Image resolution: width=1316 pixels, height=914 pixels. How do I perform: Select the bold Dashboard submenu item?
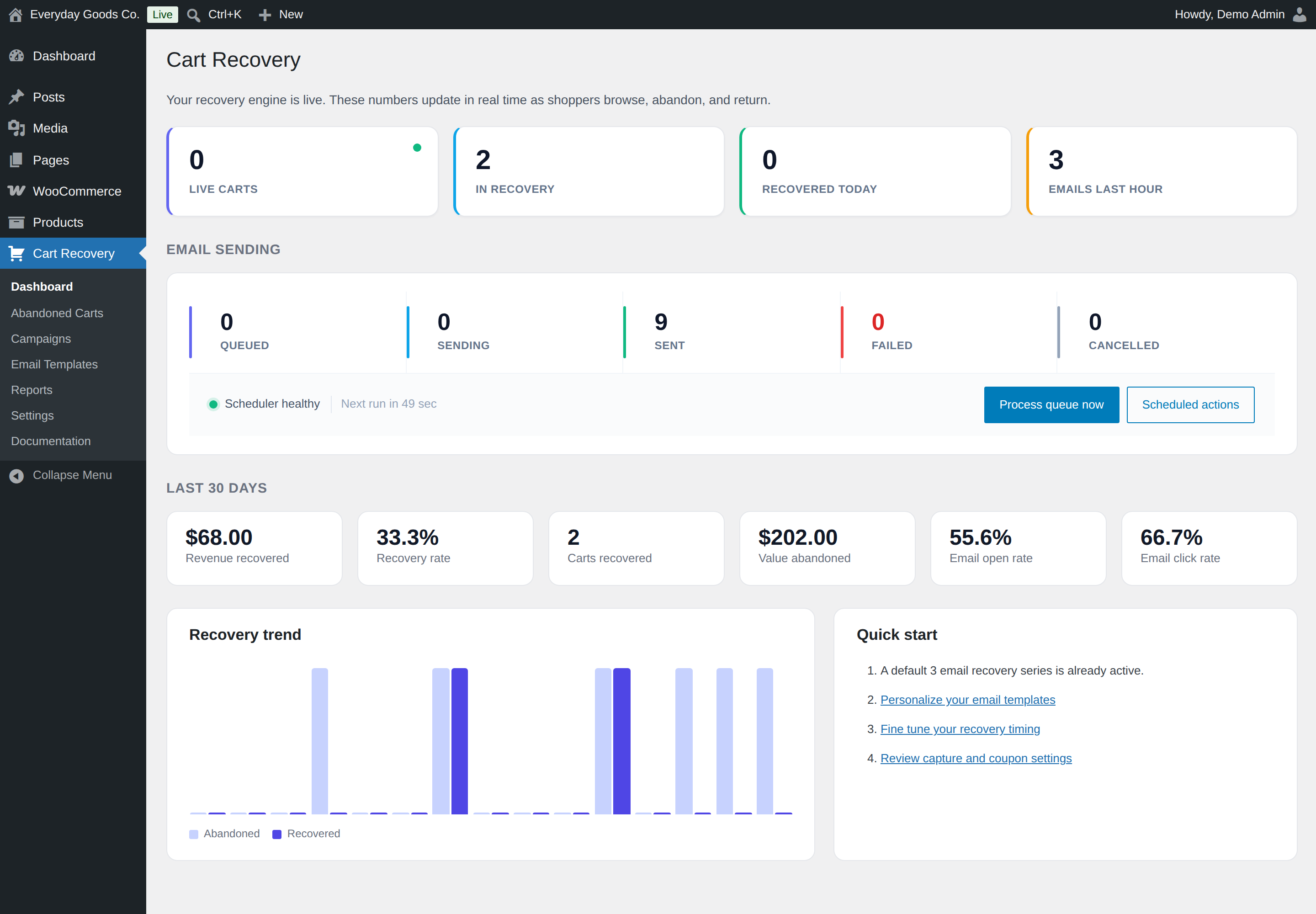(42, 287)
